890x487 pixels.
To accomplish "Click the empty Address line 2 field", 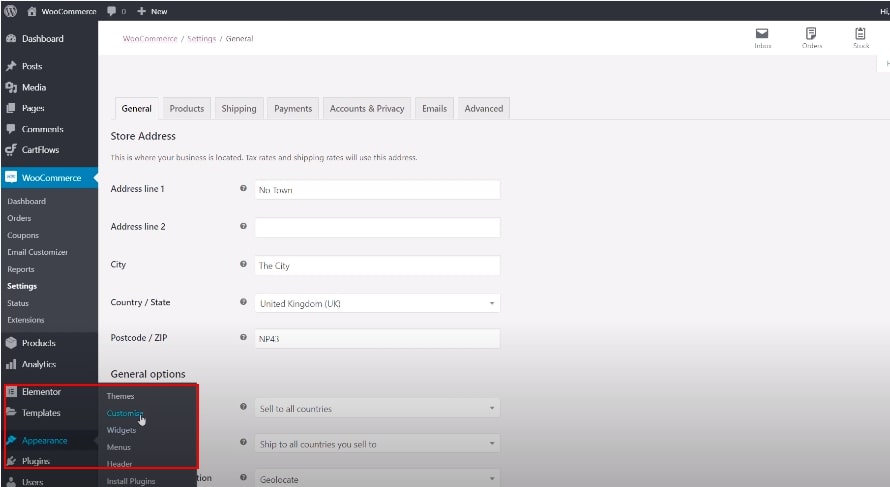I will click(x=377, y=228).
